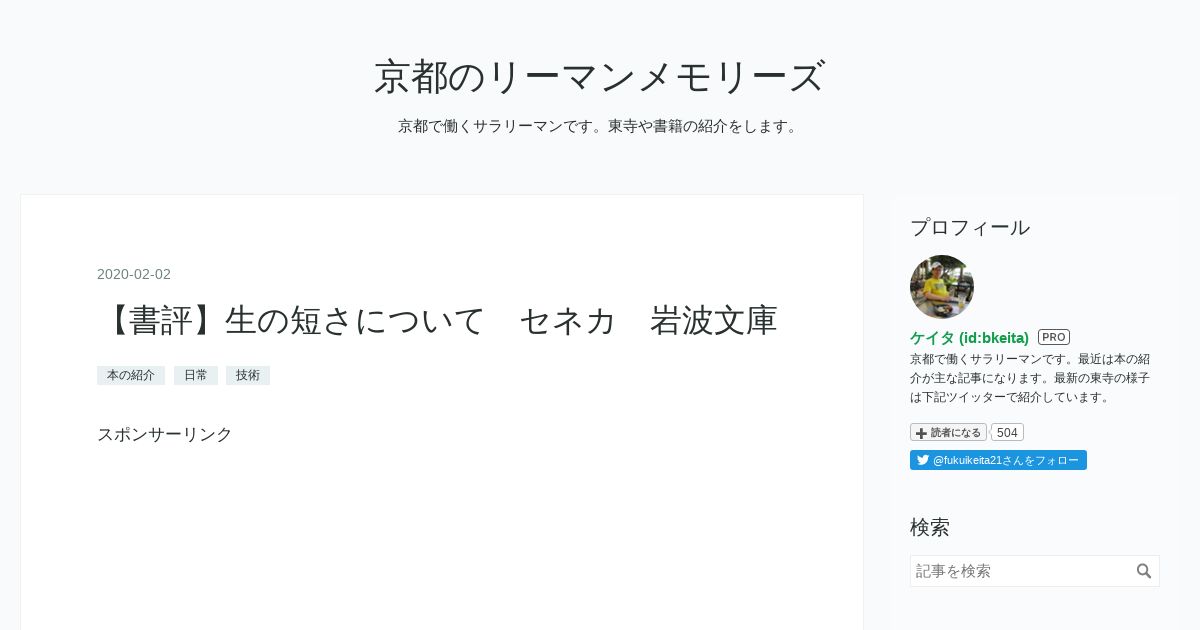Follow @fukuikeita21 on Twitter

click(x=998, y=460)
